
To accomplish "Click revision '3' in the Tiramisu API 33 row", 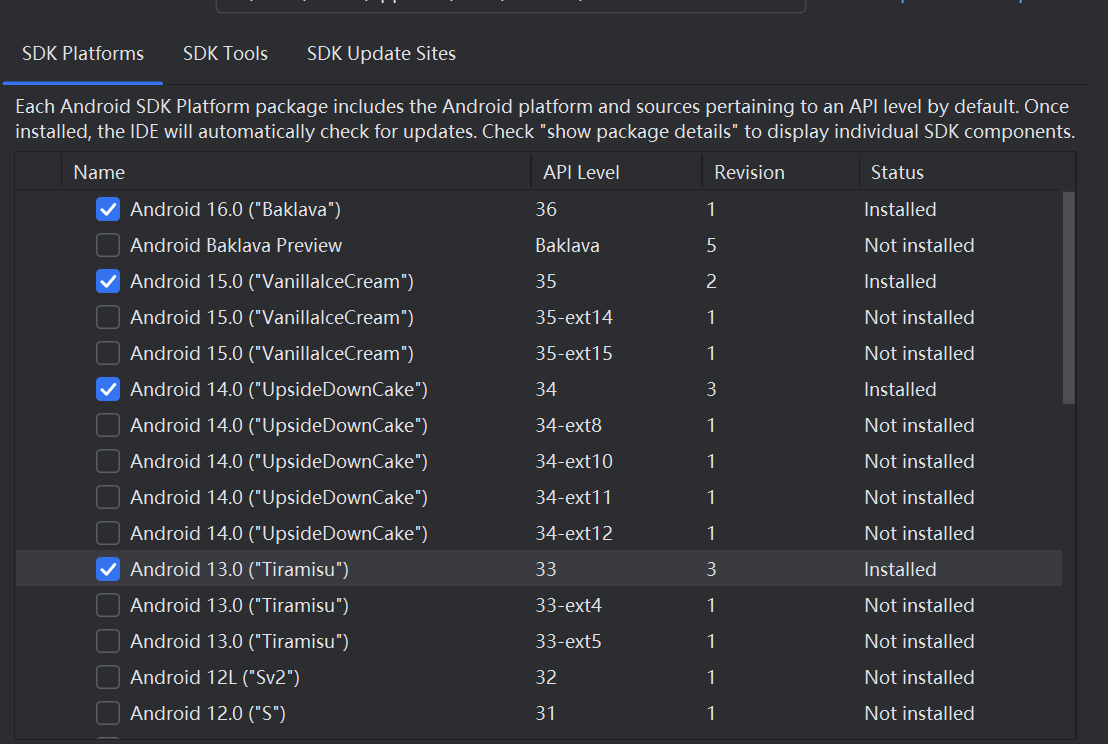I will [711, 569].
